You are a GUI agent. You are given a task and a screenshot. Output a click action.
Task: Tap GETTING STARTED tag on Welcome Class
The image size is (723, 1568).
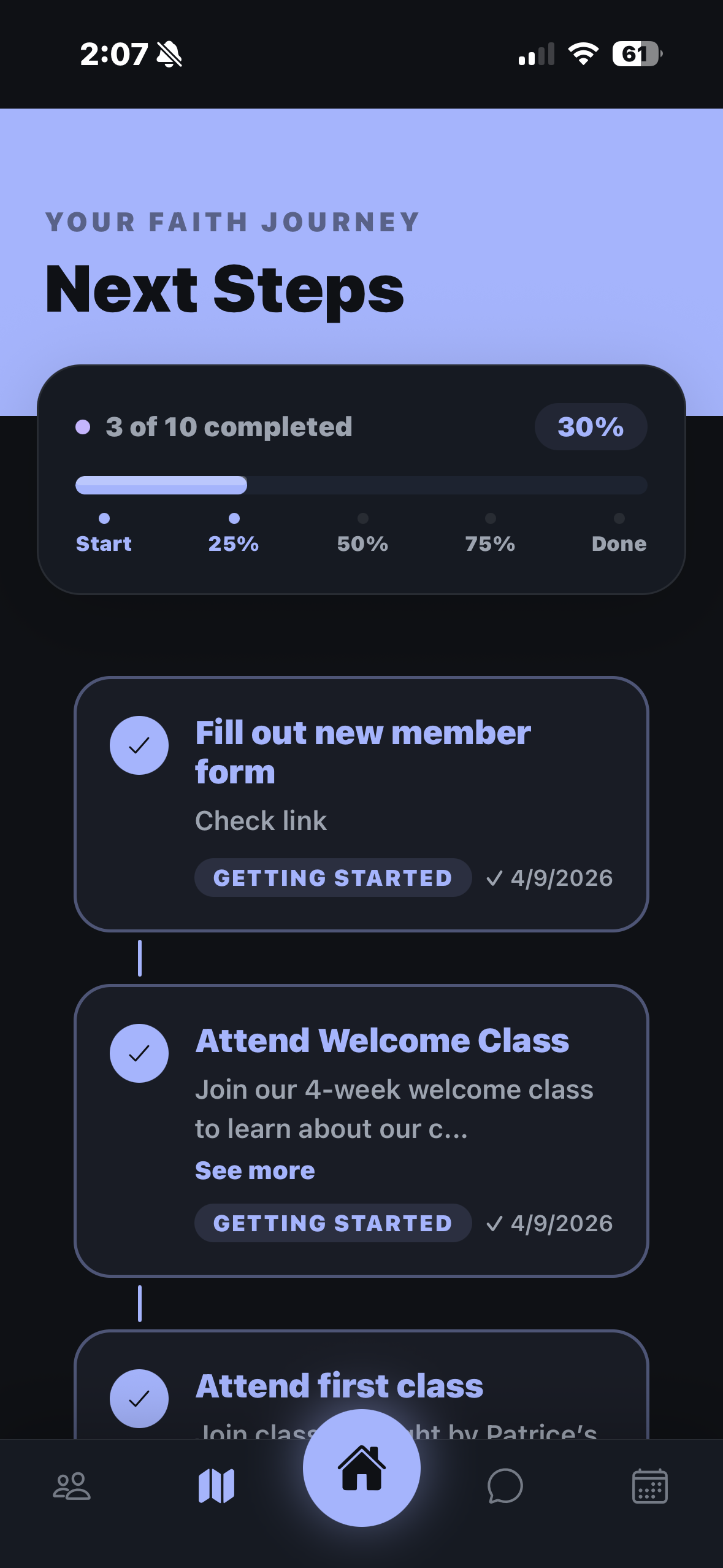click(332, 1223)
